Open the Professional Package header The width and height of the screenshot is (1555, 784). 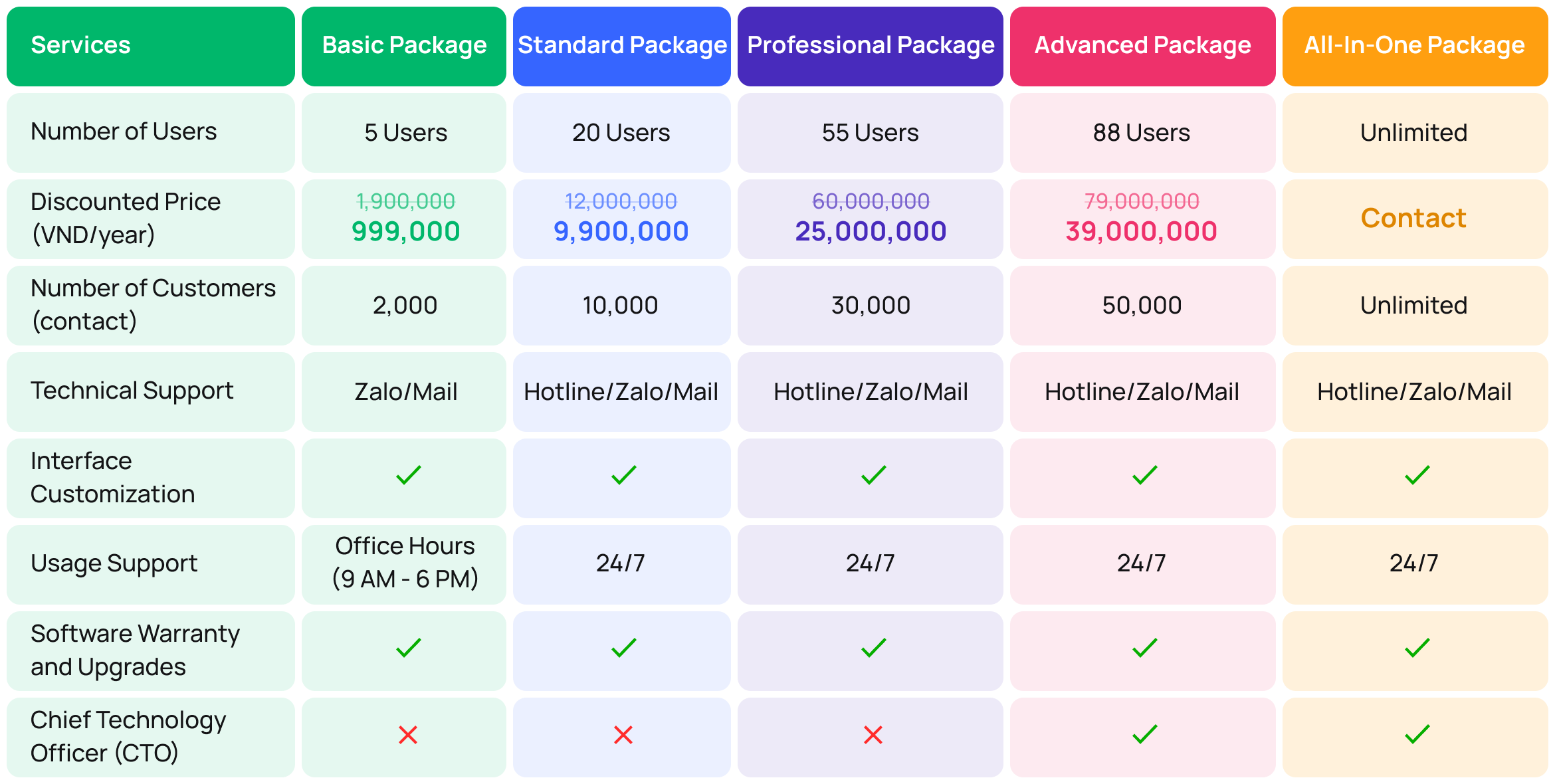871,46
